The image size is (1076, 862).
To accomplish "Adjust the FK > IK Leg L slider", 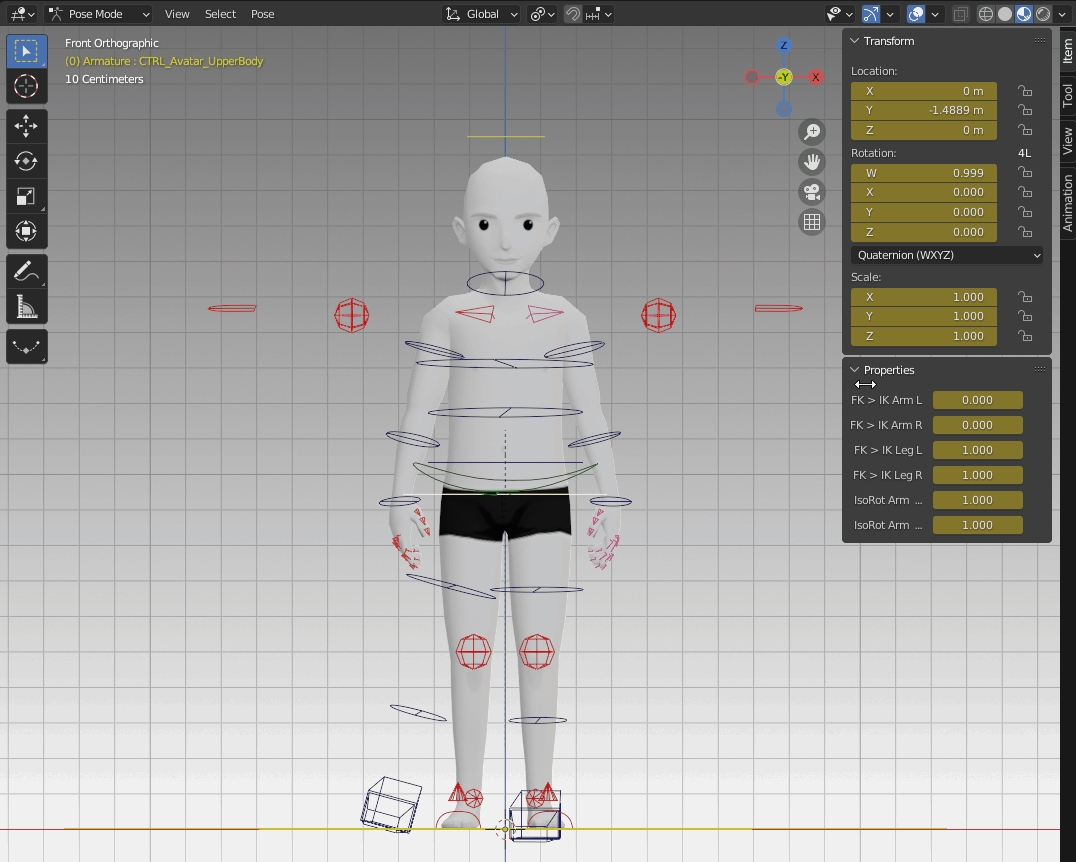I will coord(977,450).
